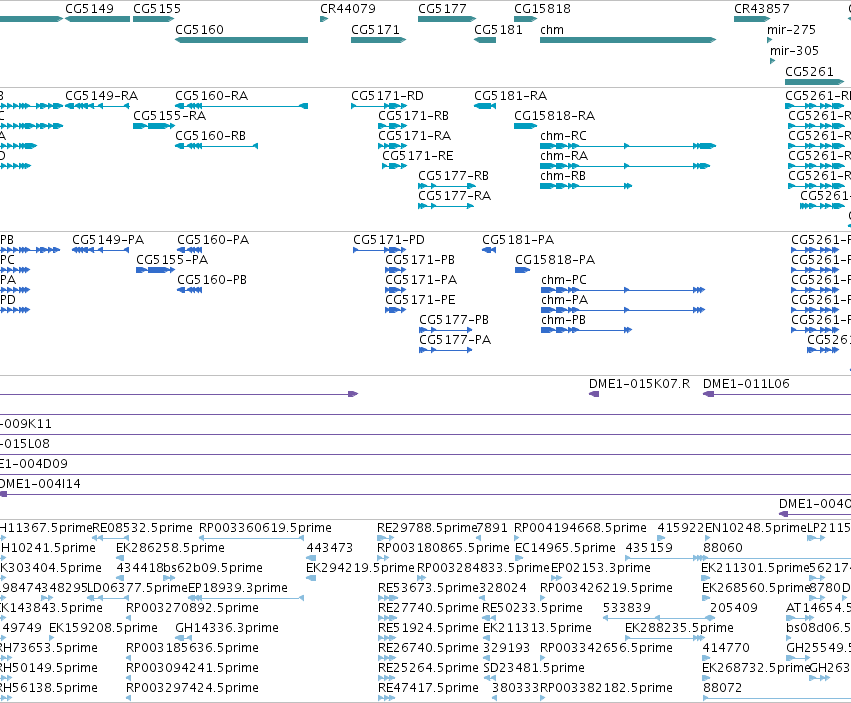Click transcript label CG5160-RB
The width and height of the screenshot is (851, 703).
(211, 136)
